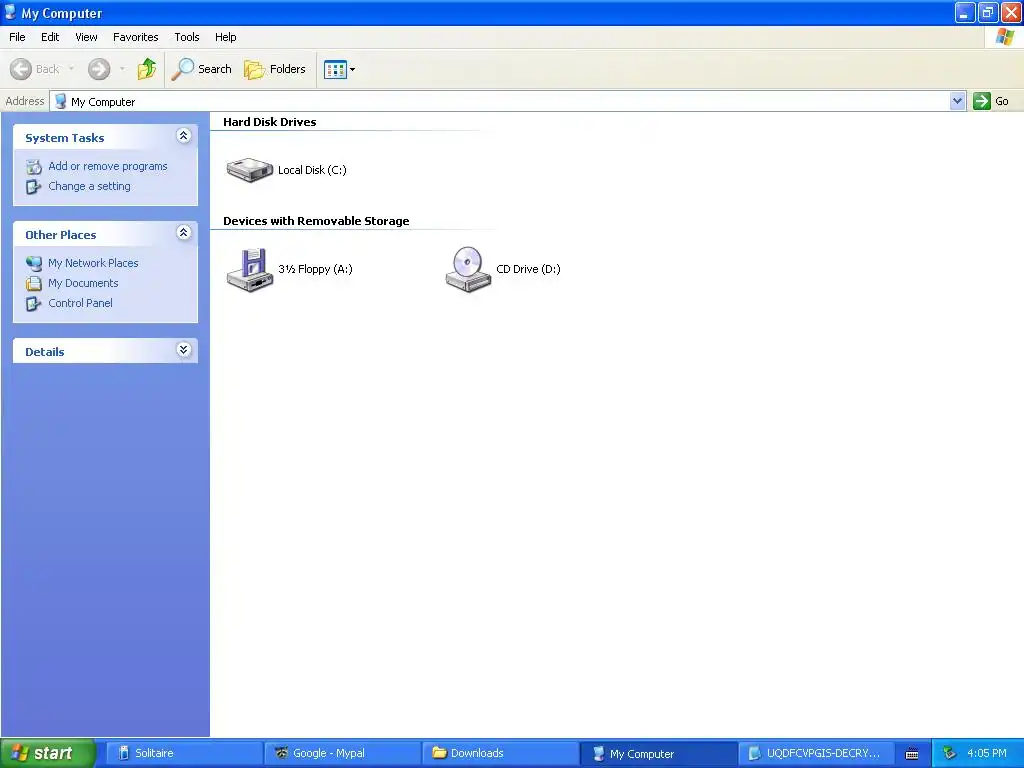Click the network tray icon
The width and height of the screenshot is (1024, 768).
pyautogui.click(x=950, y=753)
